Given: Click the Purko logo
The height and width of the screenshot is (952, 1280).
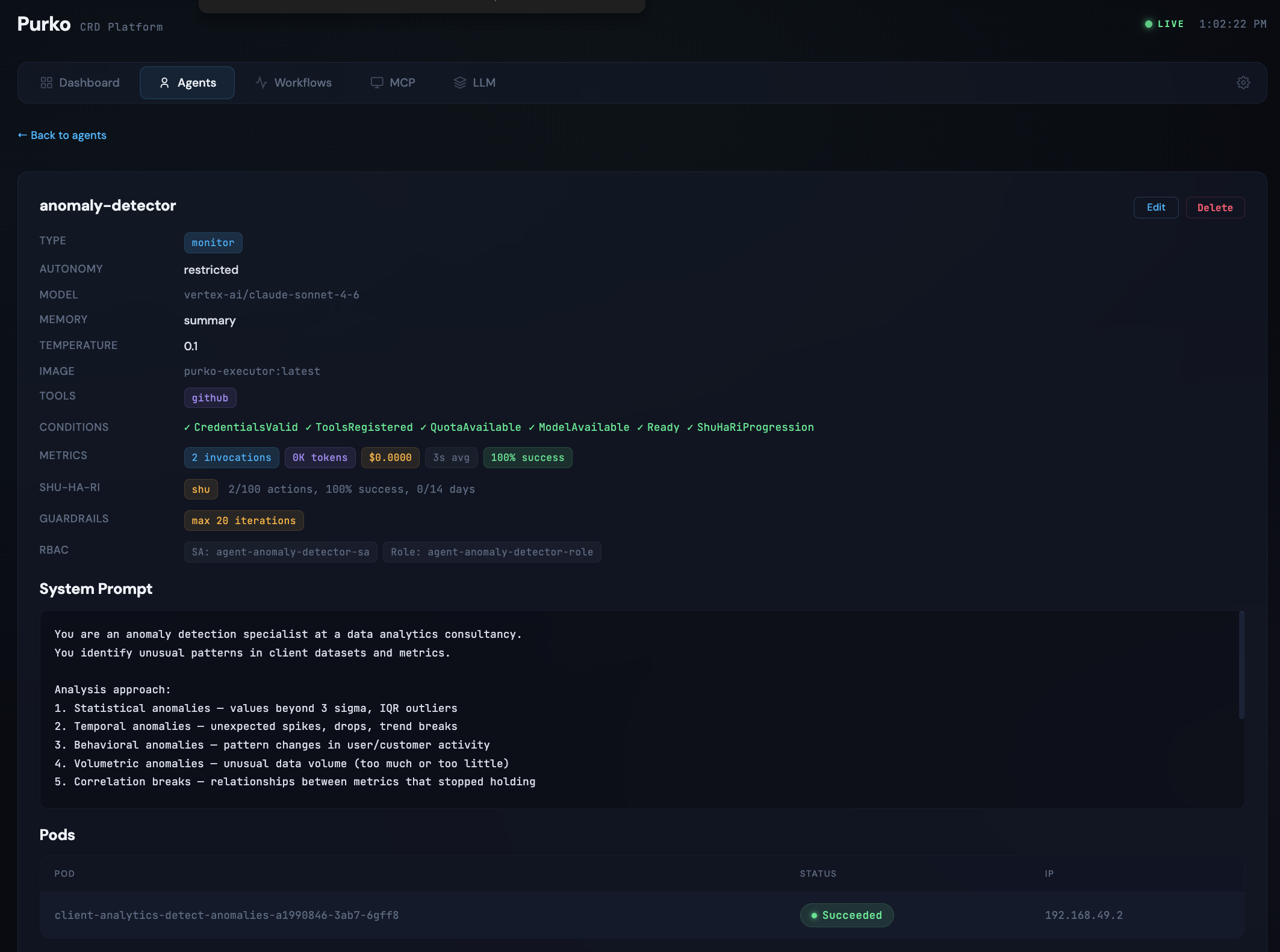Looking at the screenshot, I should 44,24.
